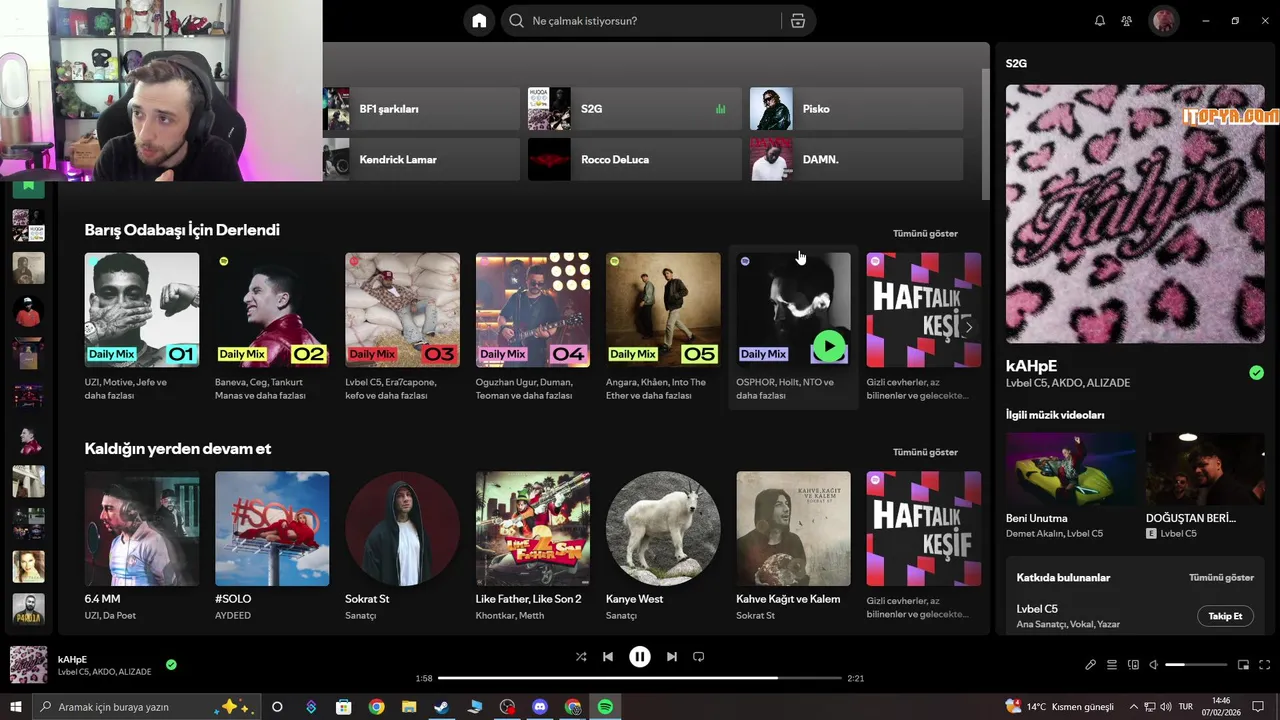Open 'Like Father, Like Son 2' card
Image resolution: width=1280 pixels, height=720 pixels.
533,547
